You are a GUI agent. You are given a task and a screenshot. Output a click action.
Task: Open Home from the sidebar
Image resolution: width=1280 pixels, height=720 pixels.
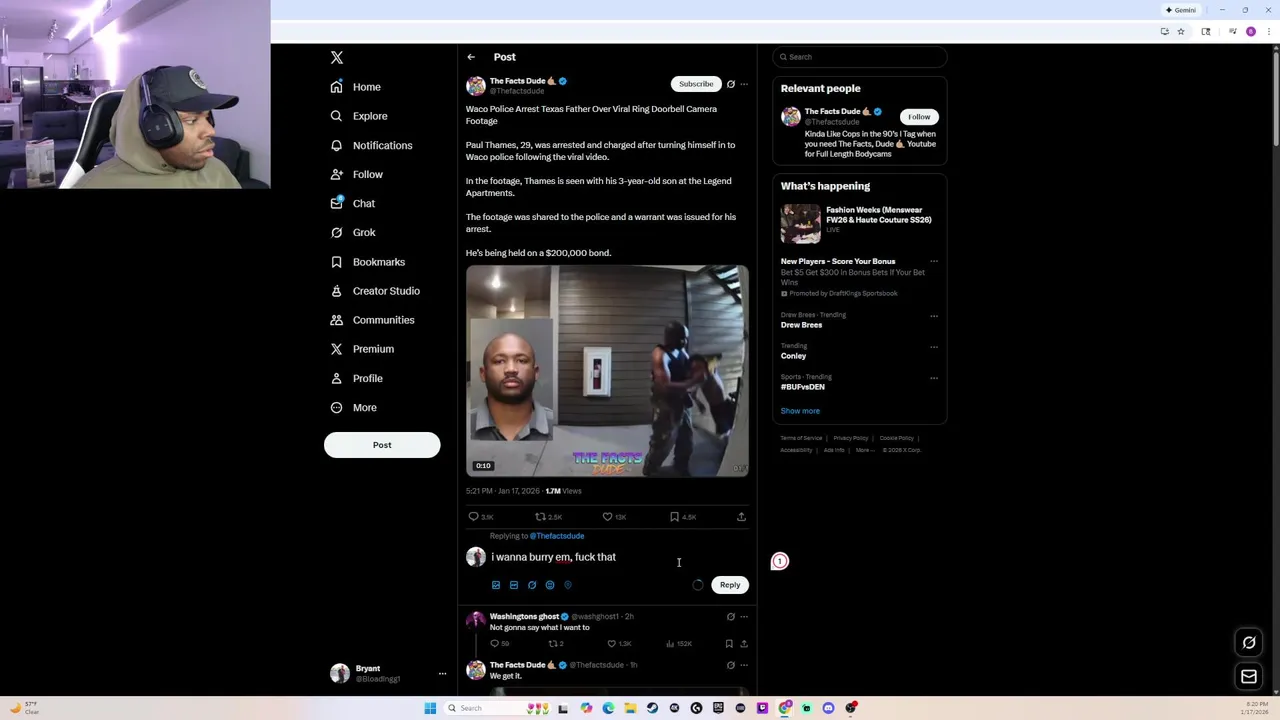356,87
